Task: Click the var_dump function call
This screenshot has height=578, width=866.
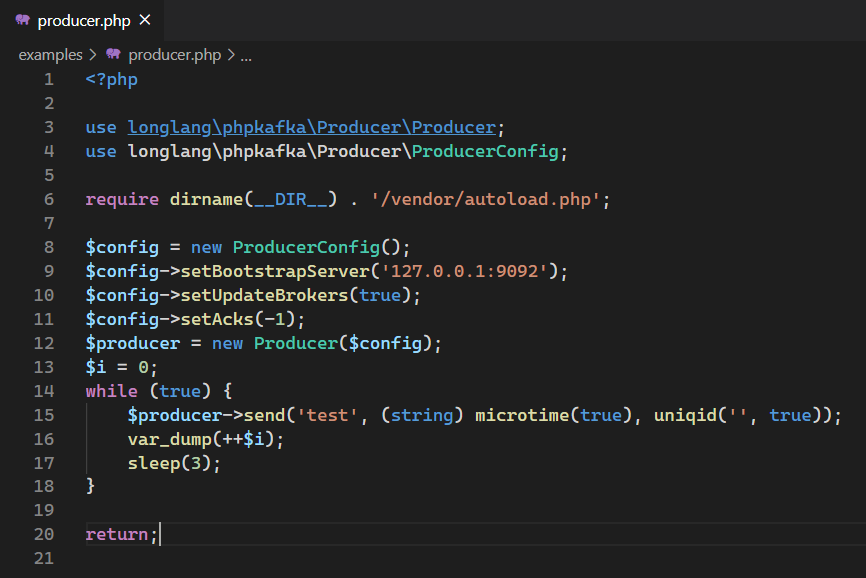Action: point(170,439)
